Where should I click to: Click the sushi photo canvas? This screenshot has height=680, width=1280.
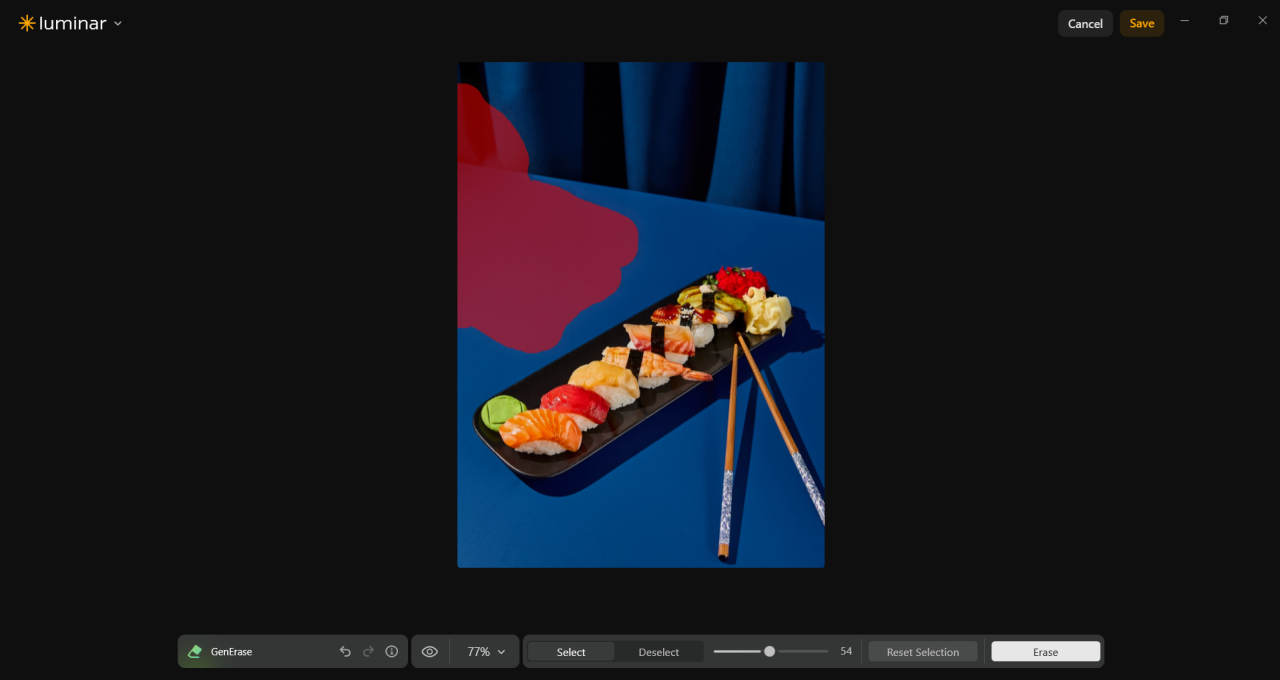[641, 315]
